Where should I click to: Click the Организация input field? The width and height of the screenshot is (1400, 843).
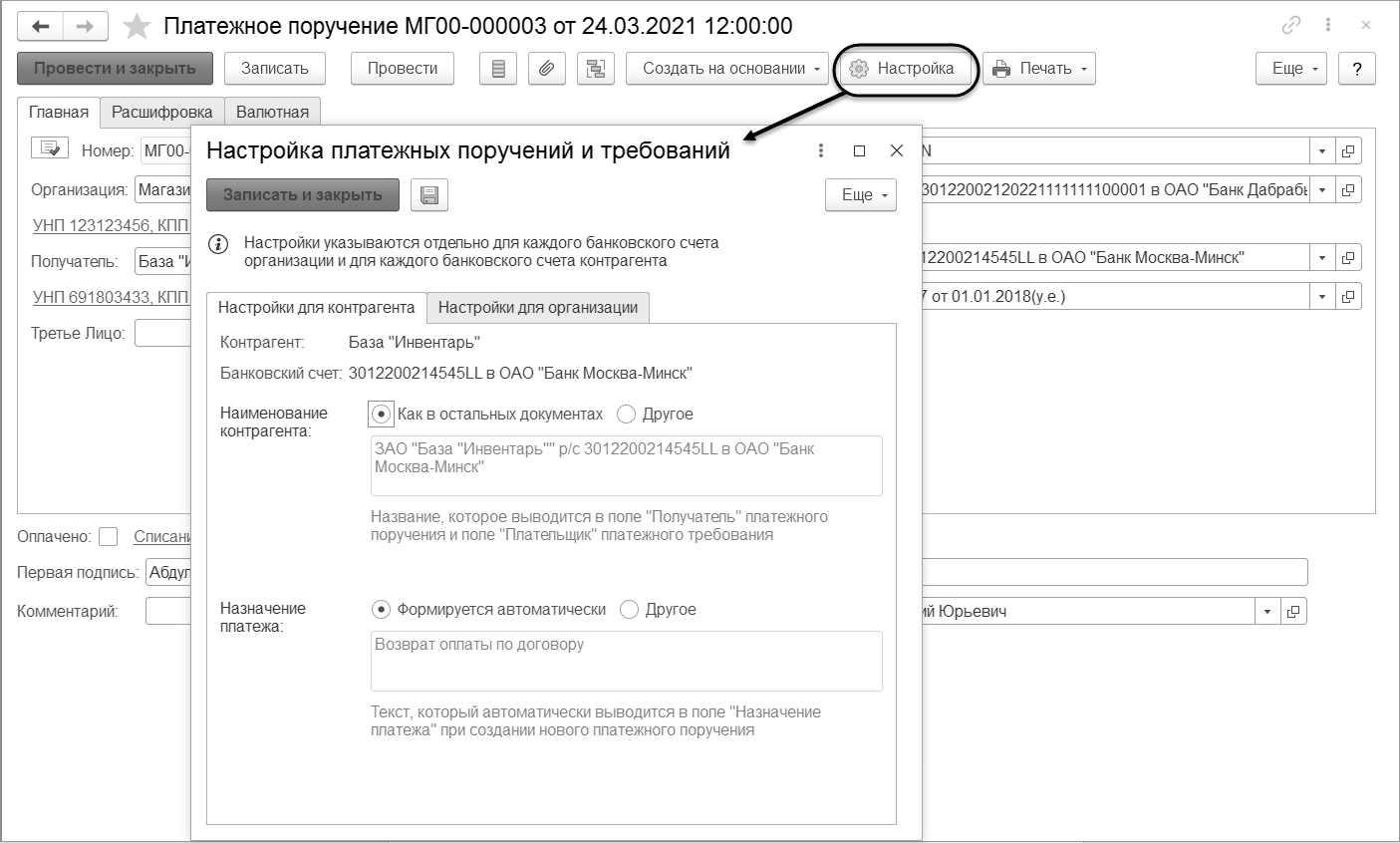[x=162, y=189]
